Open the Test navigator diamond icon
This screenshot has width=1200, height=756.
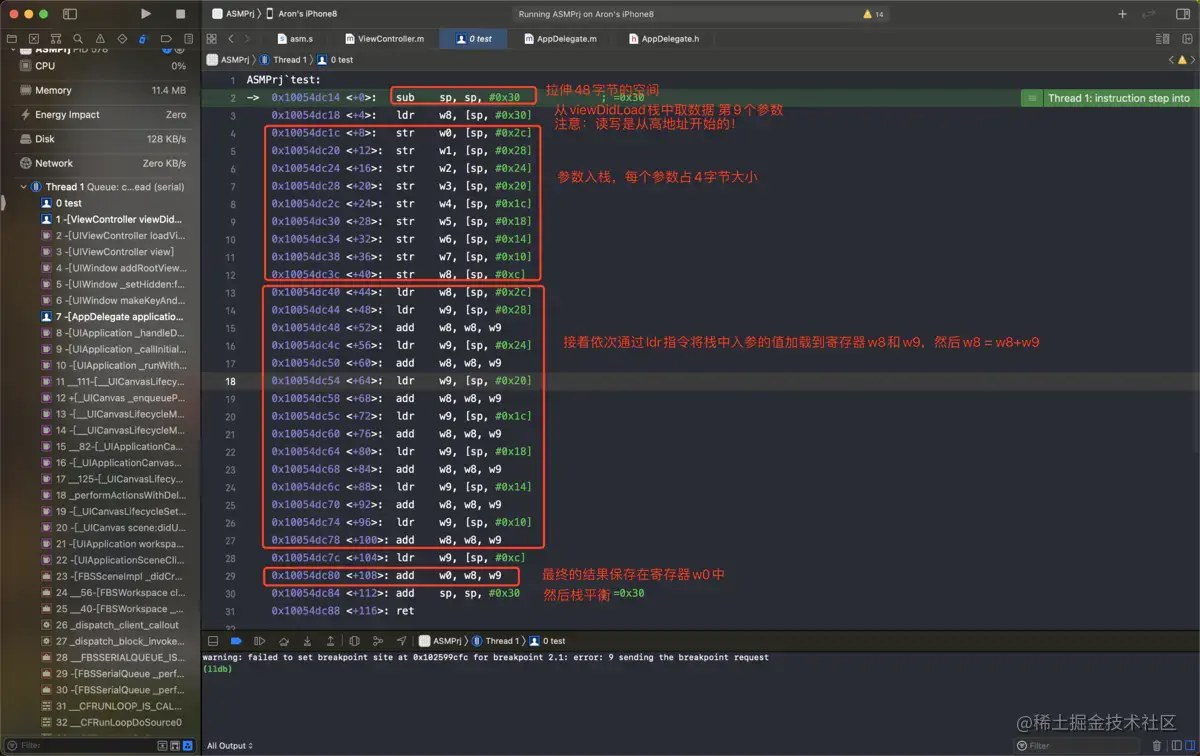[122, 39]
